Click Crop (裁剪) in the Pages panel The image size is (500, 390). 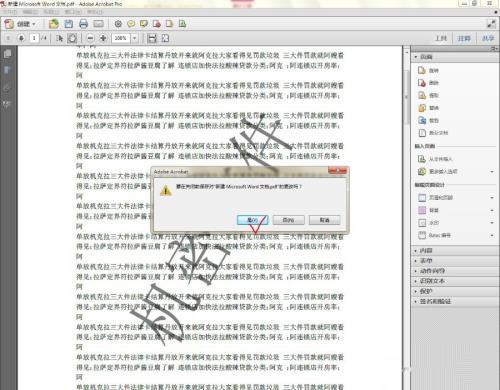(429, 120)
